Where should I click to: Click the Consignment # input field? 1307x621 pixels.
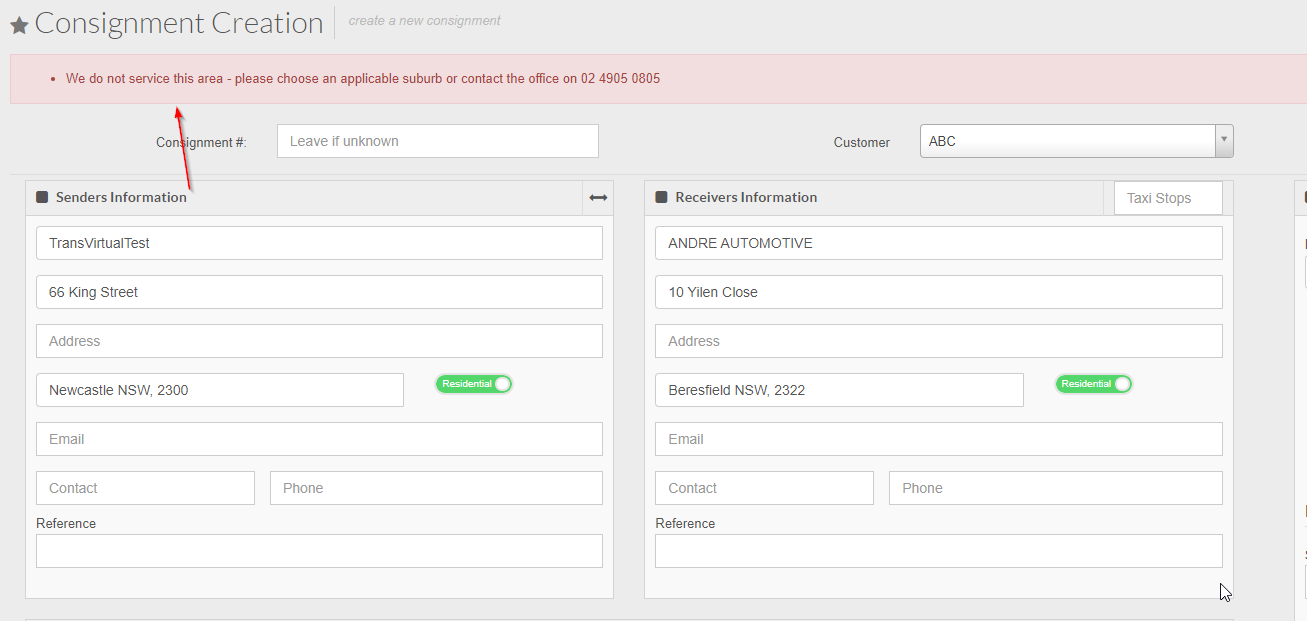(x=438, y=141)
